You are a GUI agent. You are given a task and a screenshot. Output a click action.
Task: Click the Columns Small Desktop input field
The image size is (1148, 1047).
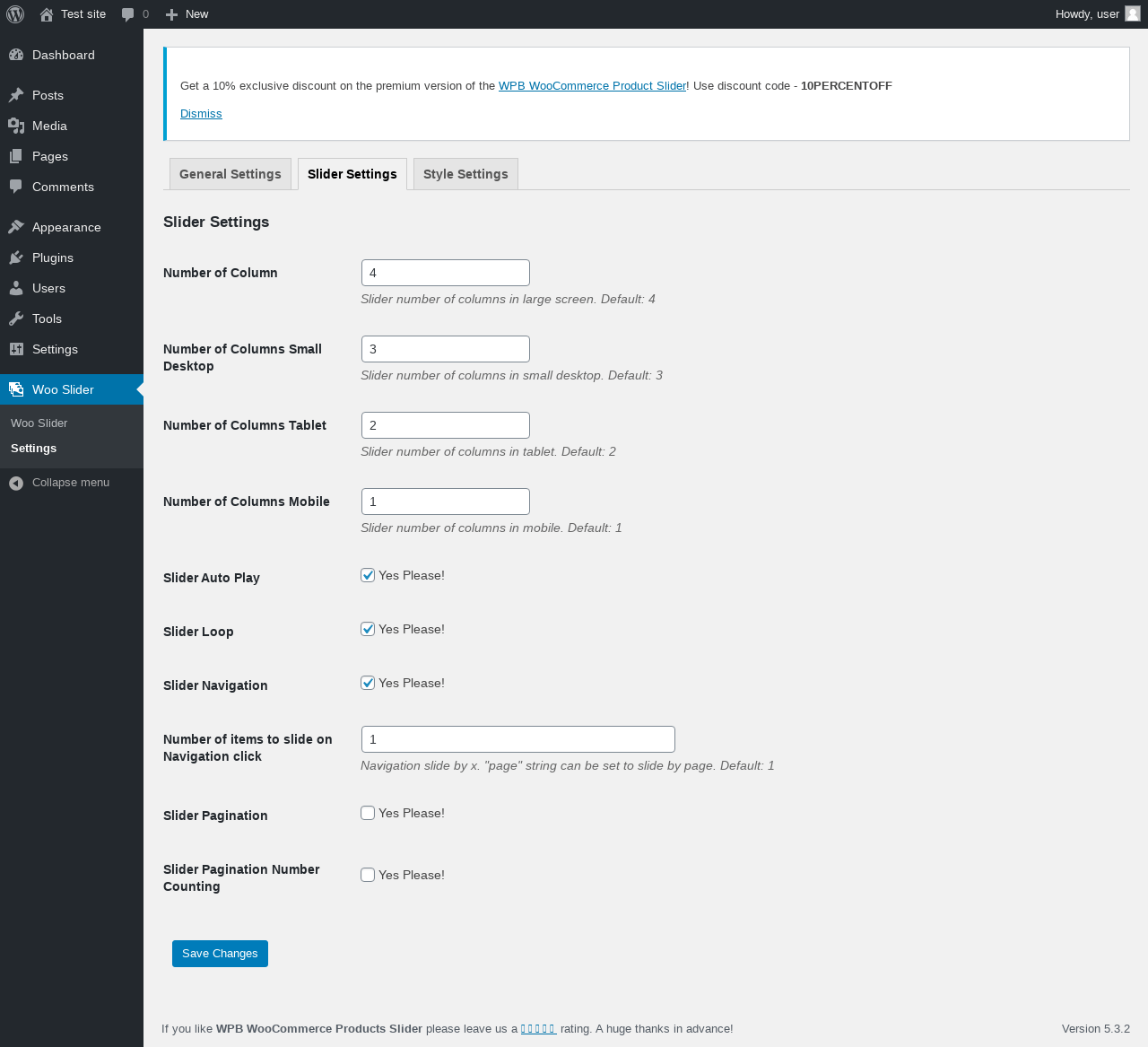446,349
